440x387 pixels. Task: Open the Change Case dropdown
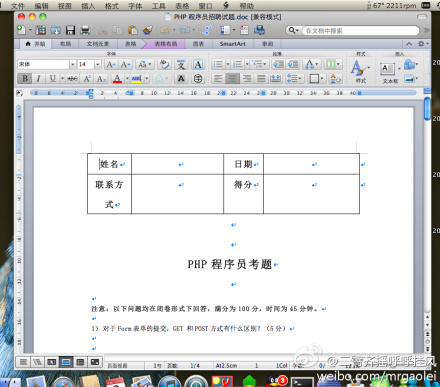tap(145, 64)
